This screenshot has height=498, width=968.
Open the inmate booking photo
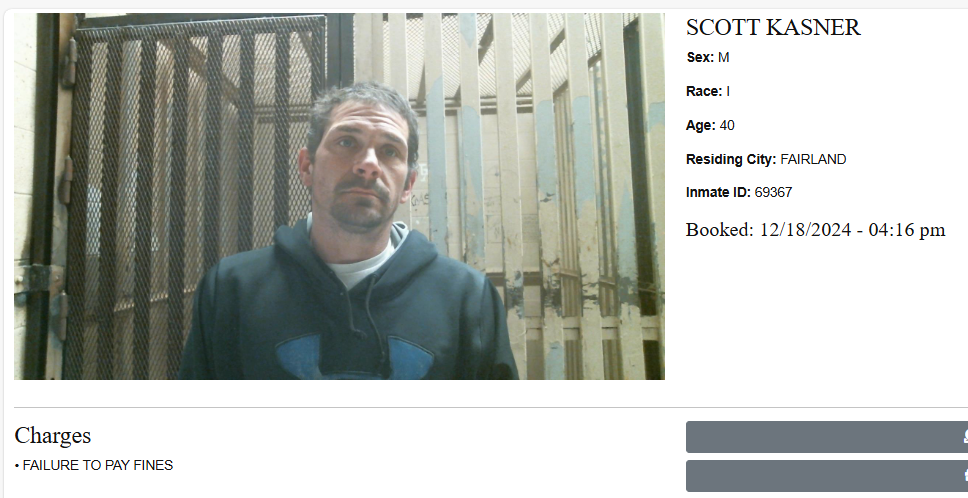[339, 196]
